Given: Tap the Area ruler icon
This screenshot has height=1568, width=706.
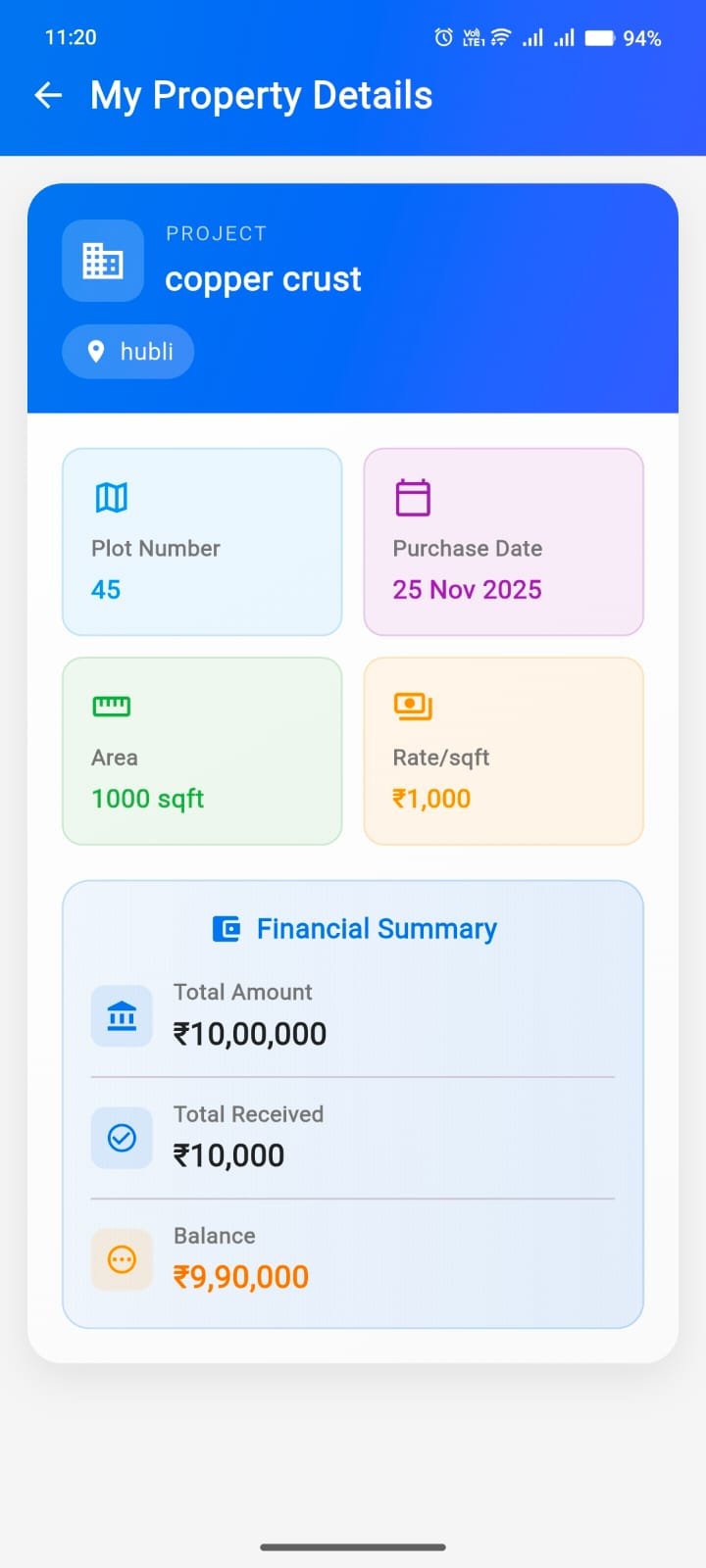Looking at the screenshot, I should (111, 706).
